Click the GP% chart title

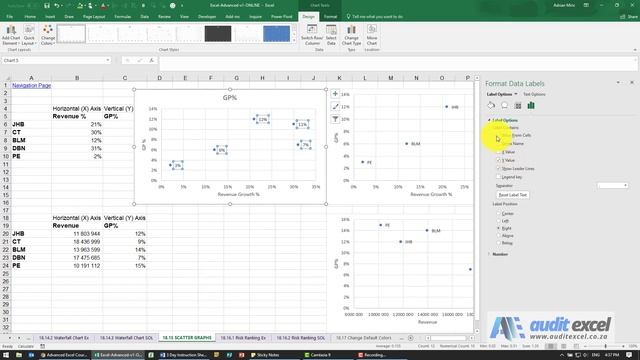click(x=230, y=98)
